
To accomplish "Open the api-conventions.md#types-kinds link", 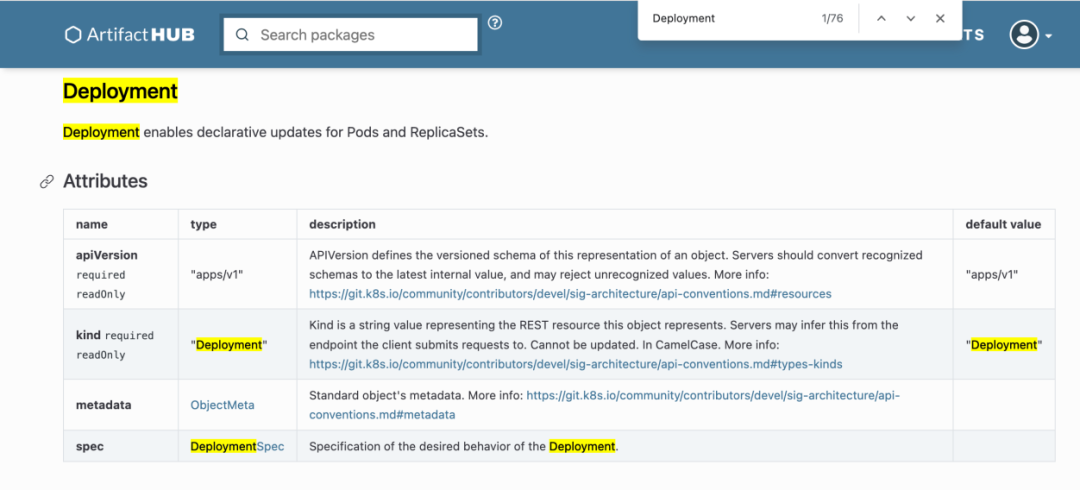I will pyautogui.click(x=576, y=363).
